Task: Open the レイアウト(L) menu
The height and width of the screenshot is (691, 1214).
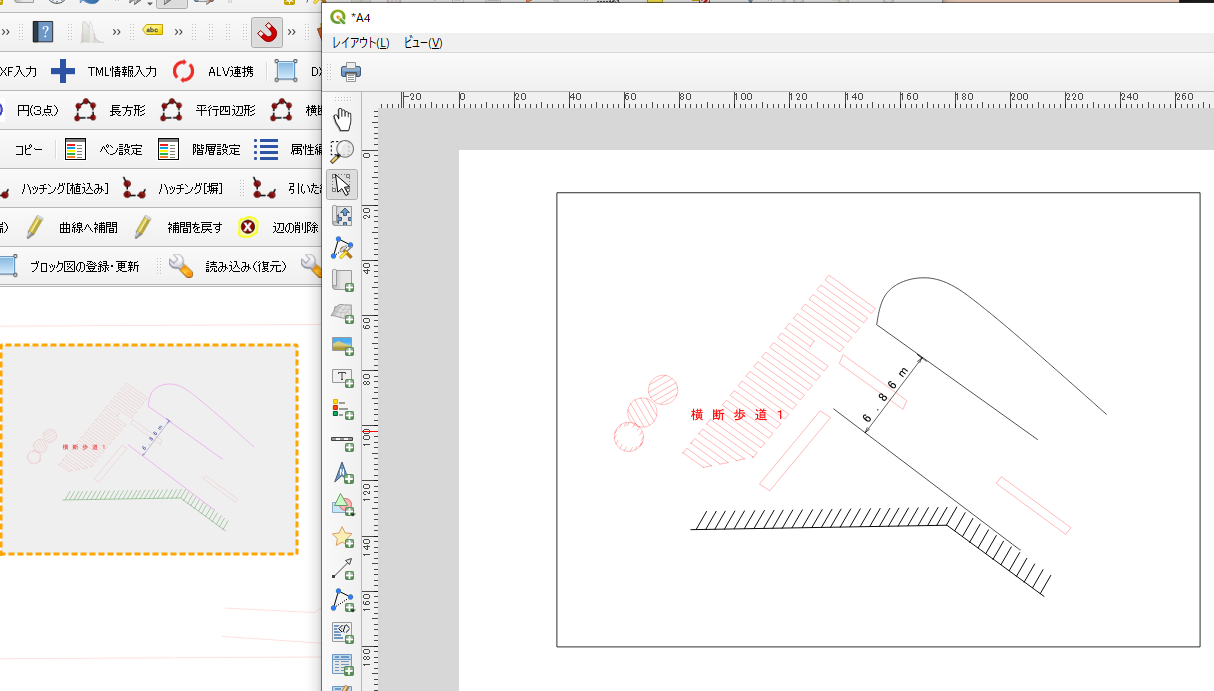Action: [360, 43]
